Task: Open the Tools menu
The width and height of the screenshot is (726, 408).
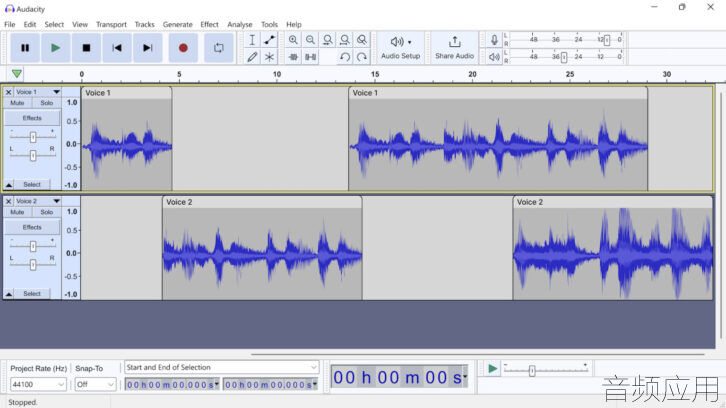Action: [269, 25]
